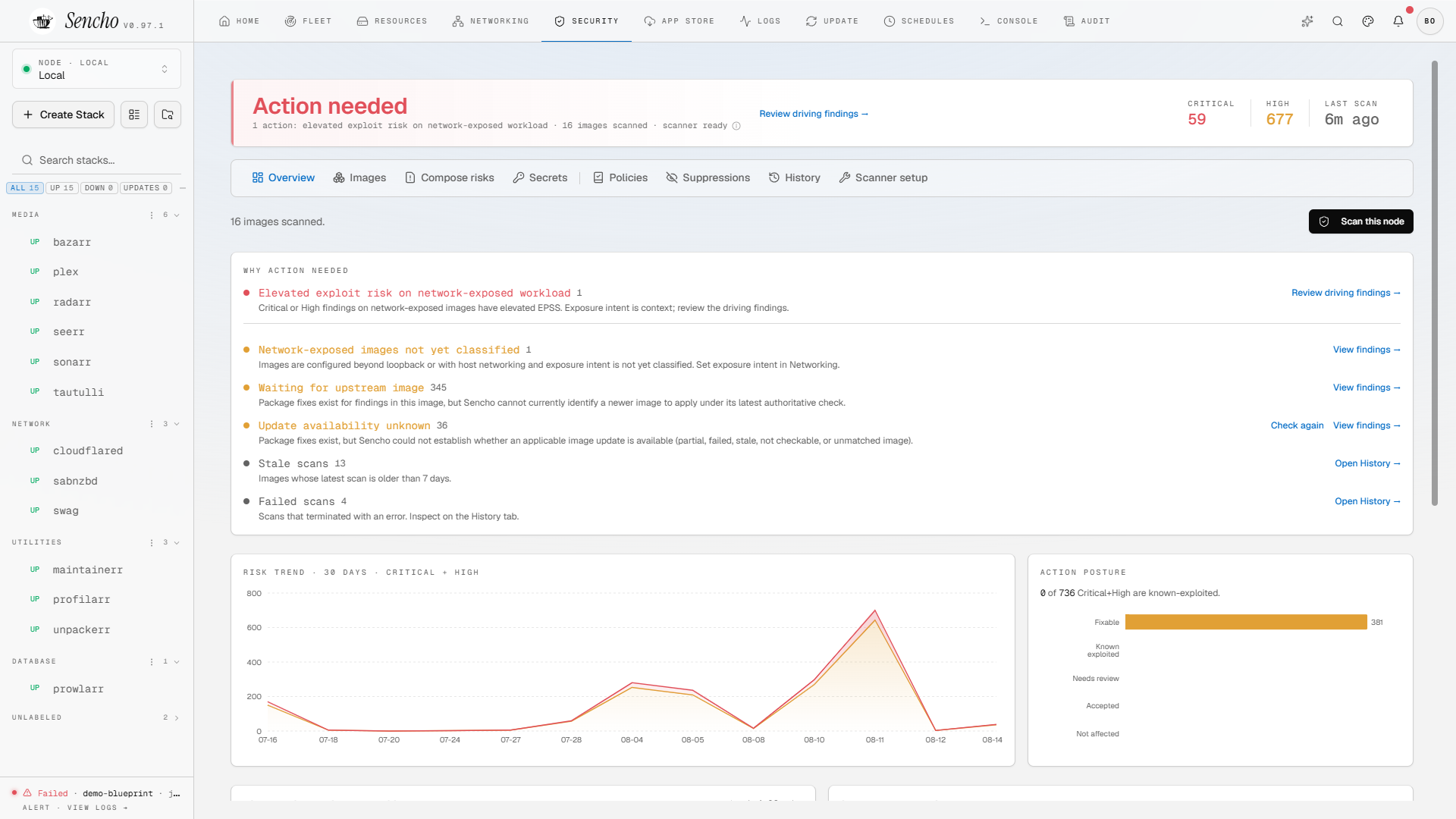Switch to the History tab
The width and height of the screenshot is (1456, 819).
(x=795, y=178)
